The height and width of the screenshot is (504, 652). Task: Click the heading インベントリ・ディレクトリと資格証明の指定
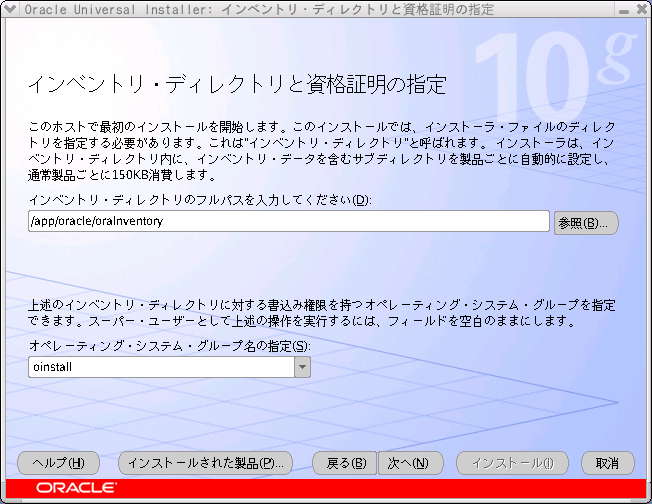click(237, 84)
